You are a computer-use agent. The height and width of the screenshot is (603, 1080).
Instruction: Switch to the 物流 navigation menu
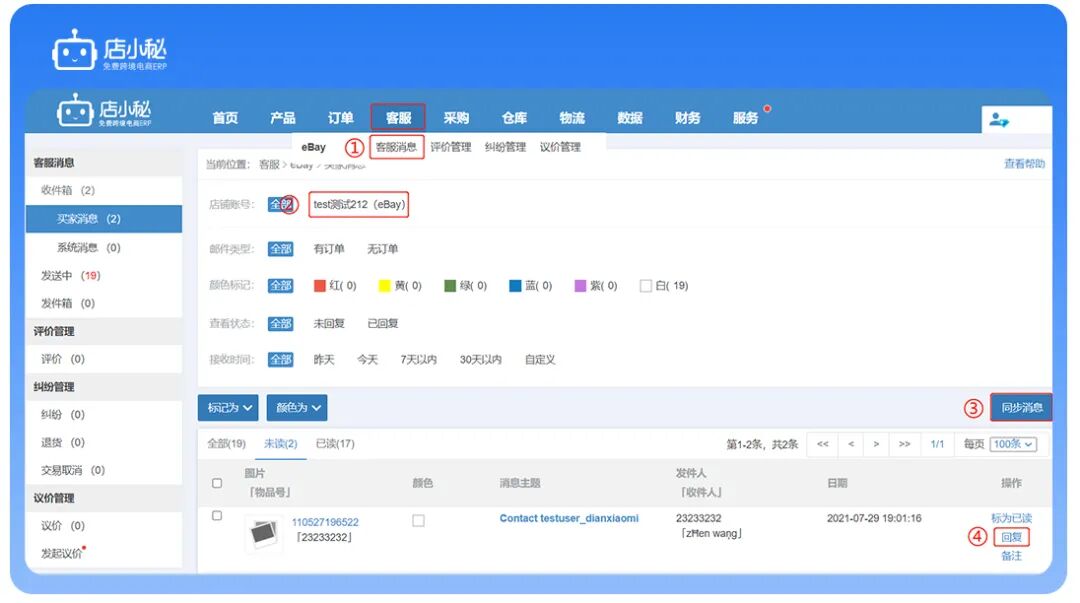(x=571, y=117)
